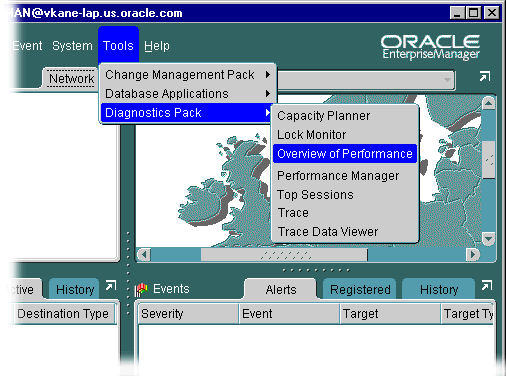Detach the jobs pane with arrow icon
The width and height of the screenshot is (506, 376).
111,286
